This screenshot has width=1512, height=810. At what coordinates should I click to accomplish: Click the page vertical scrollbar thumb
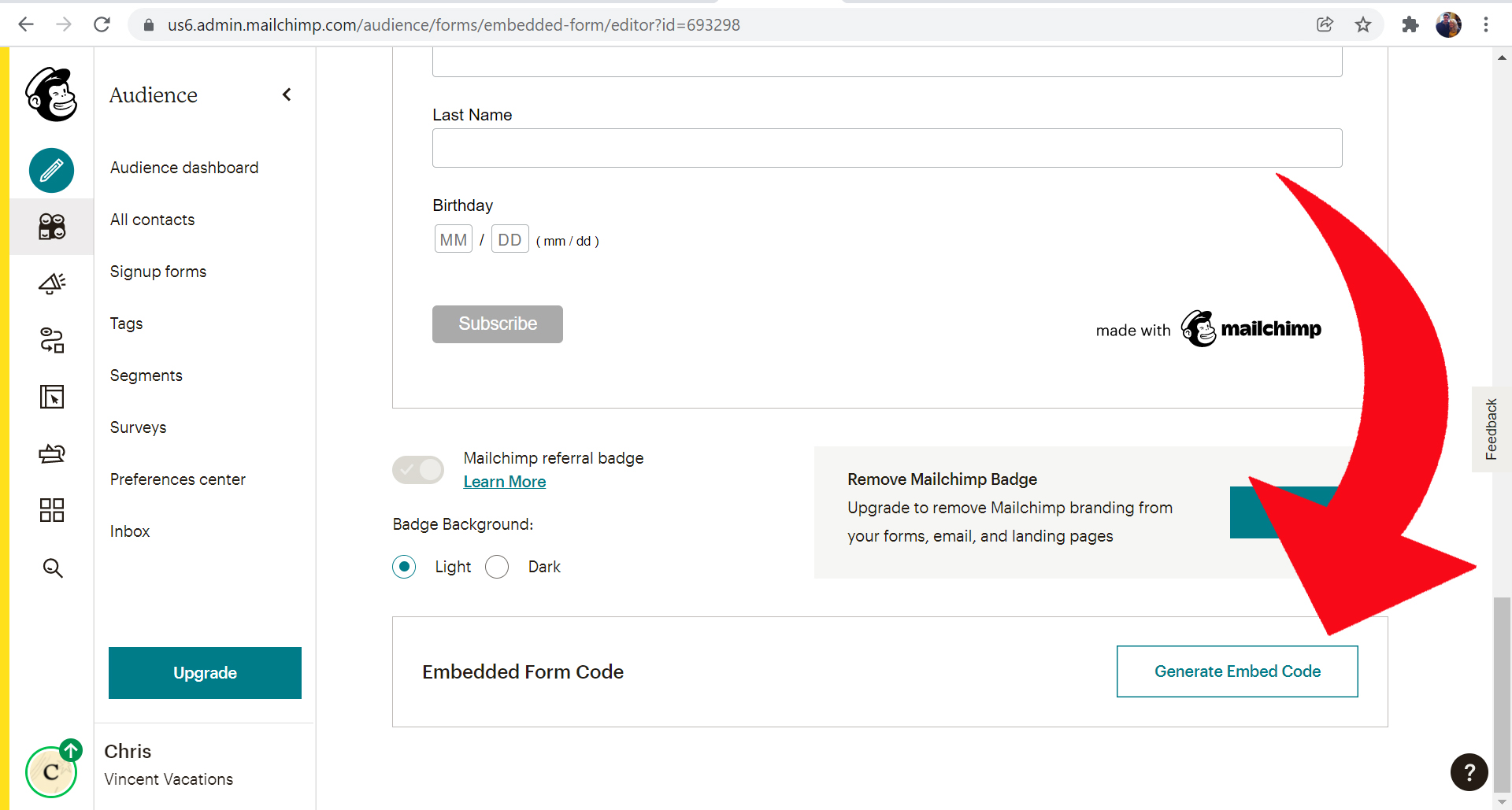coord(1503,693)
